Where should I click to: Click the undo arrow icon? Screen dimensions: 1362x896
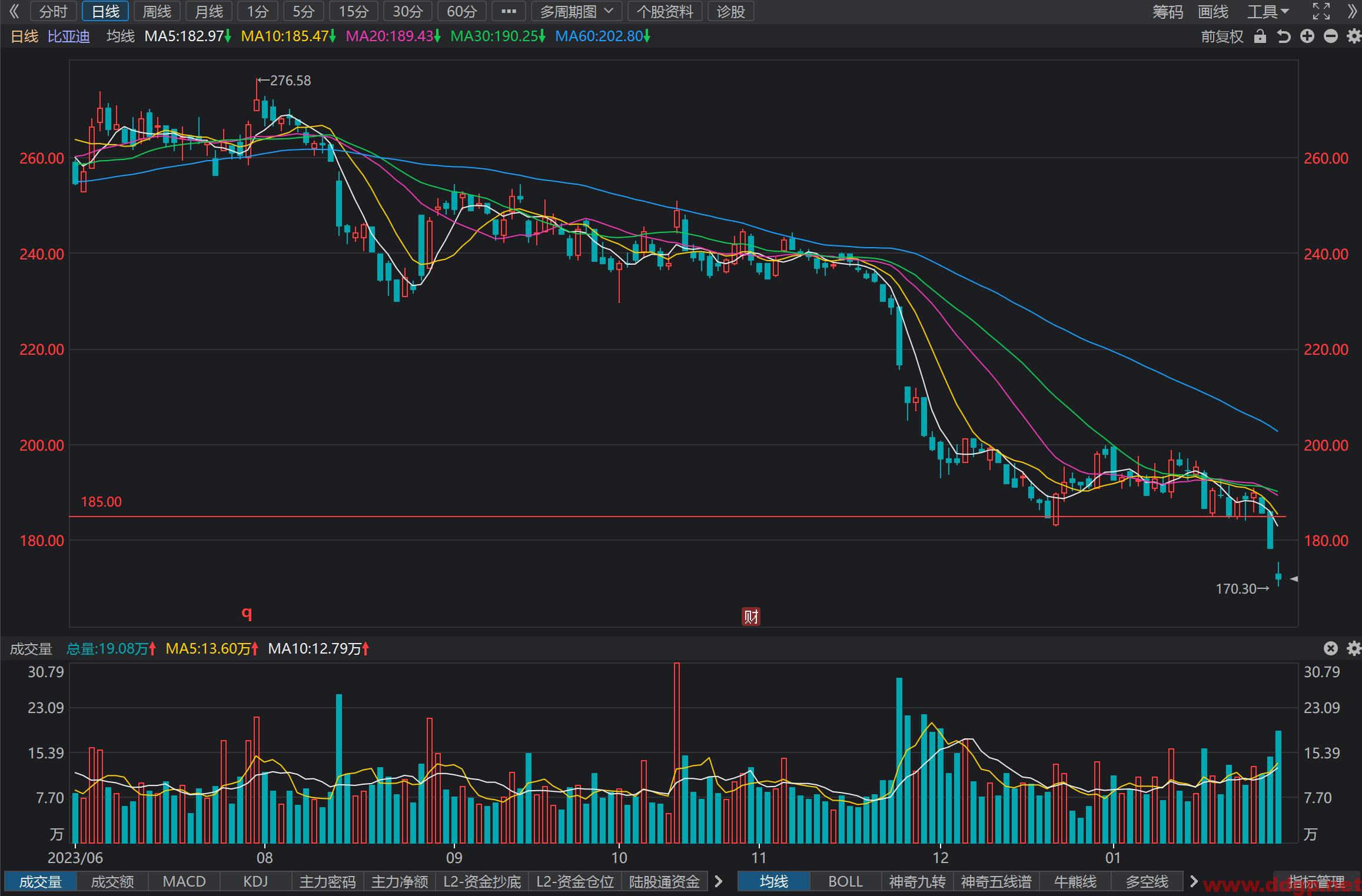click(1284, 36)
